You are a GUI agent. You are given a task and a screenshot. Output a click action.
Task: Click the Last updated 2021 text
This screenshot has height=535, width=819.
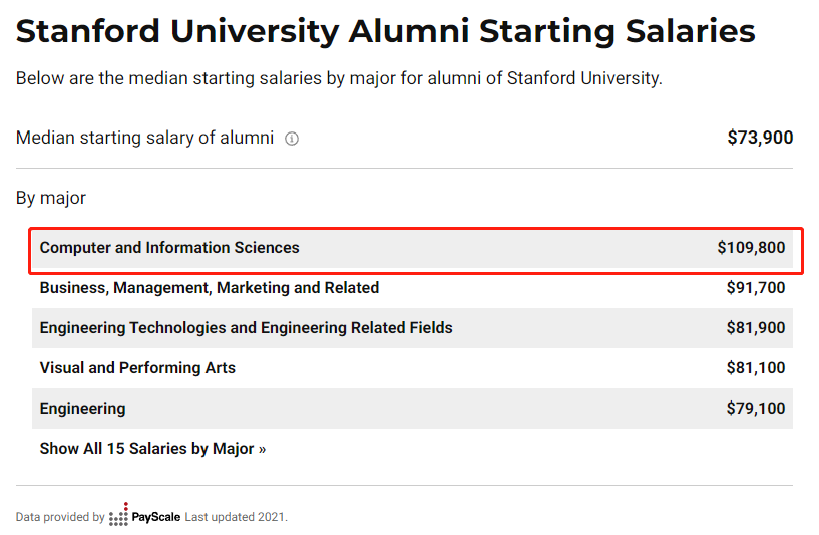(236, 517)
